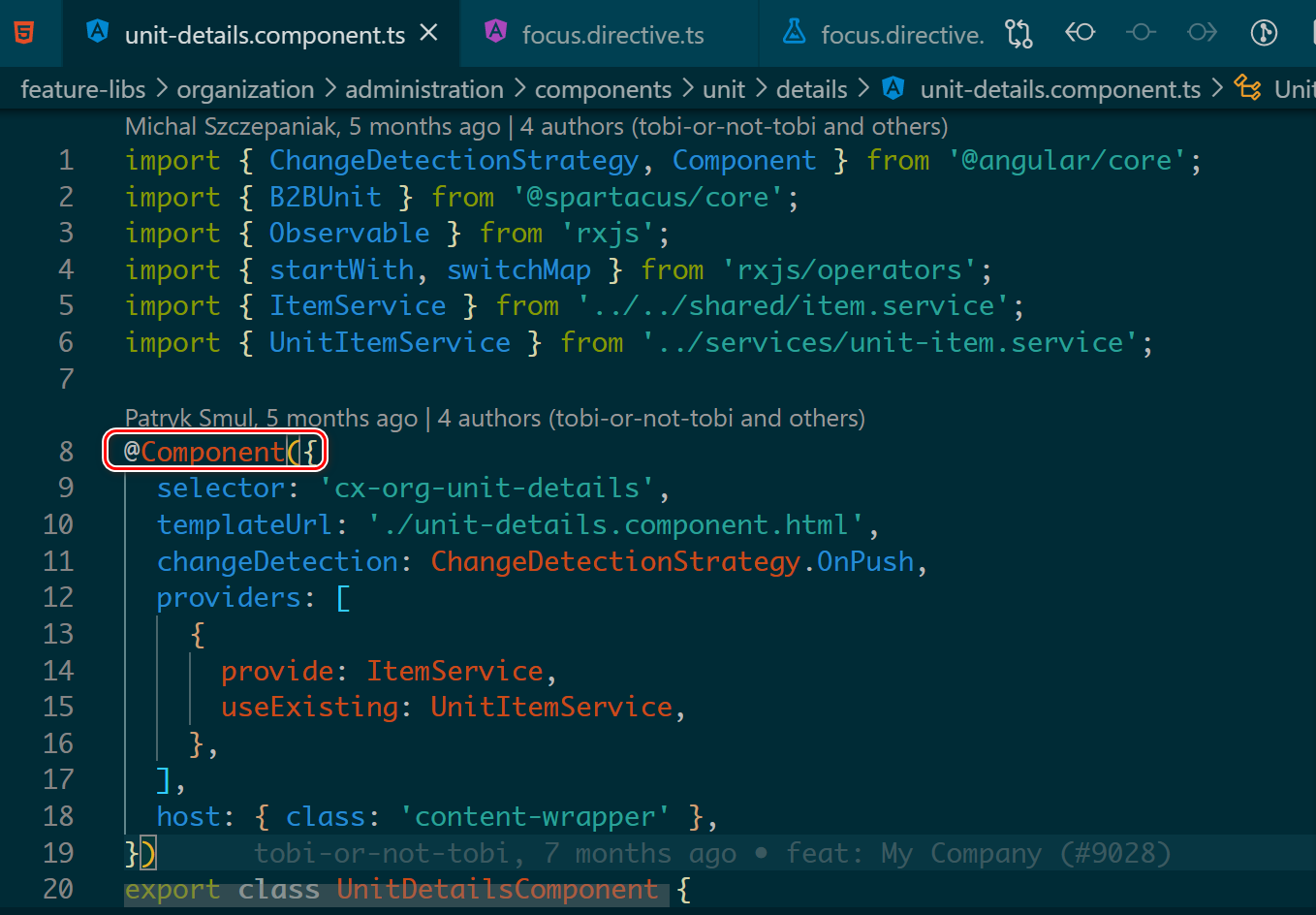The height and width of the screenshot is (915, 1316).
Task: Click the '../../shared/item.service' path string
Action: 794,306
